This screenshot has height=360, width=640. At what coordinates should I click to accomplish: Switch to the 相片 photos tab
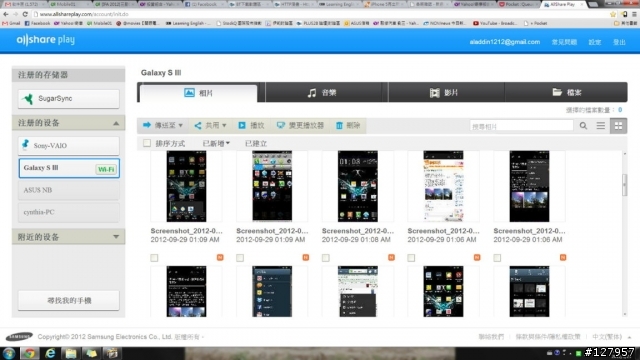[x=199, y=93]
